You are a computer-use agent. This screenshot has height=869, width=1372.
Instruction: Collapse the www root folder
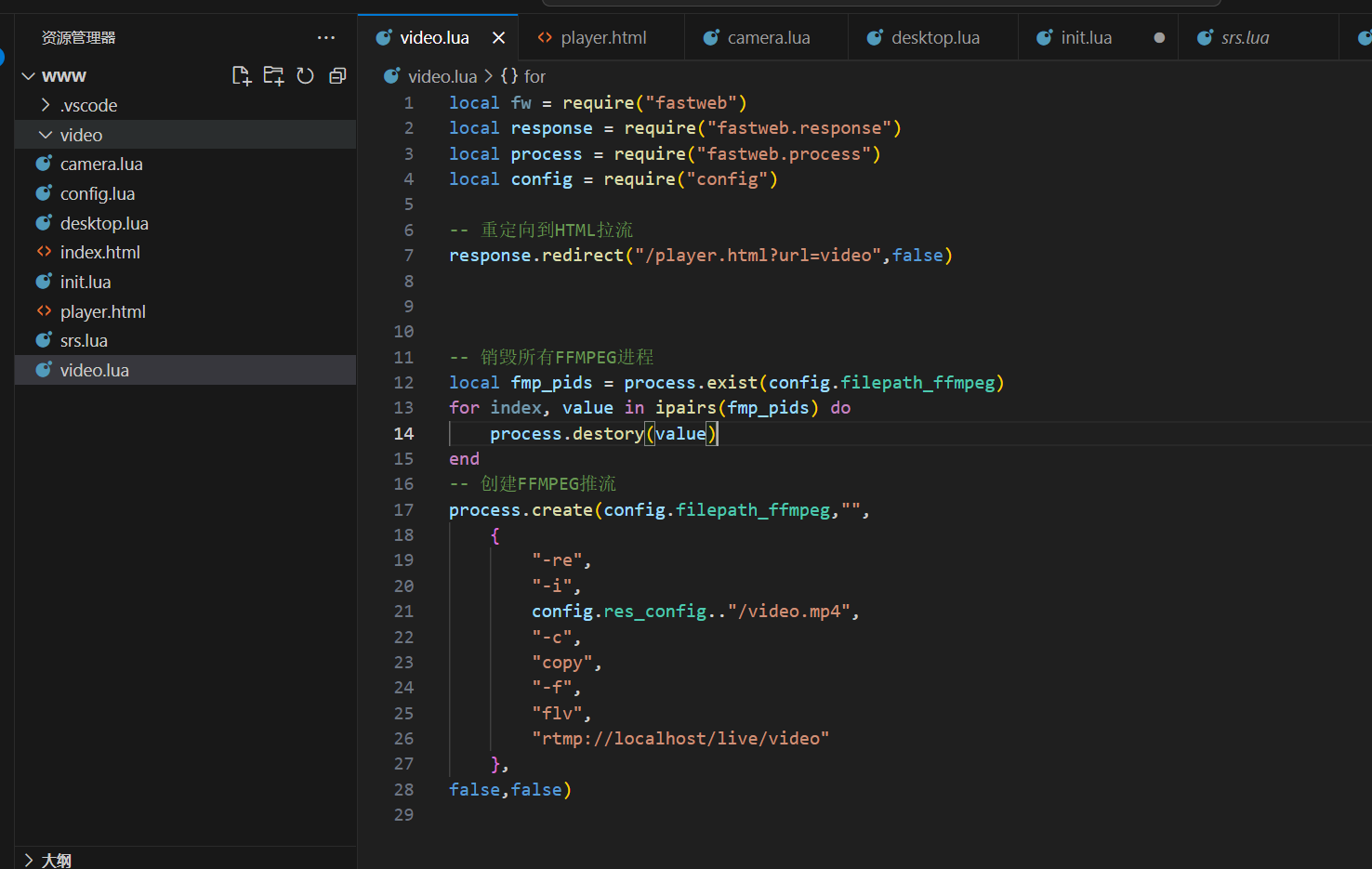coord(29,76)
